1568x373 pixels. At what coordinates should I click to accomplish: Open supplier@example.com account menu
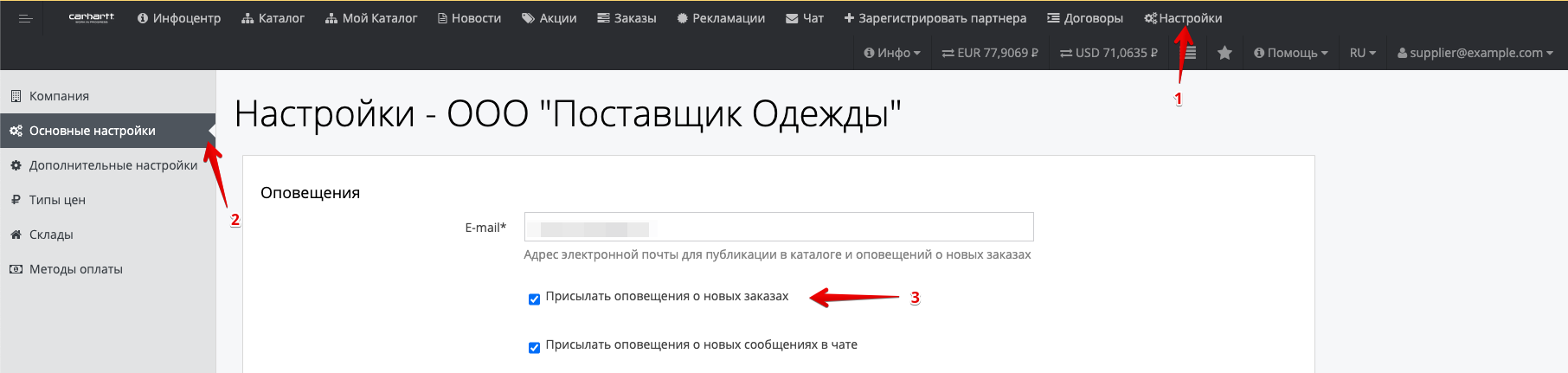click(1475, 53)
